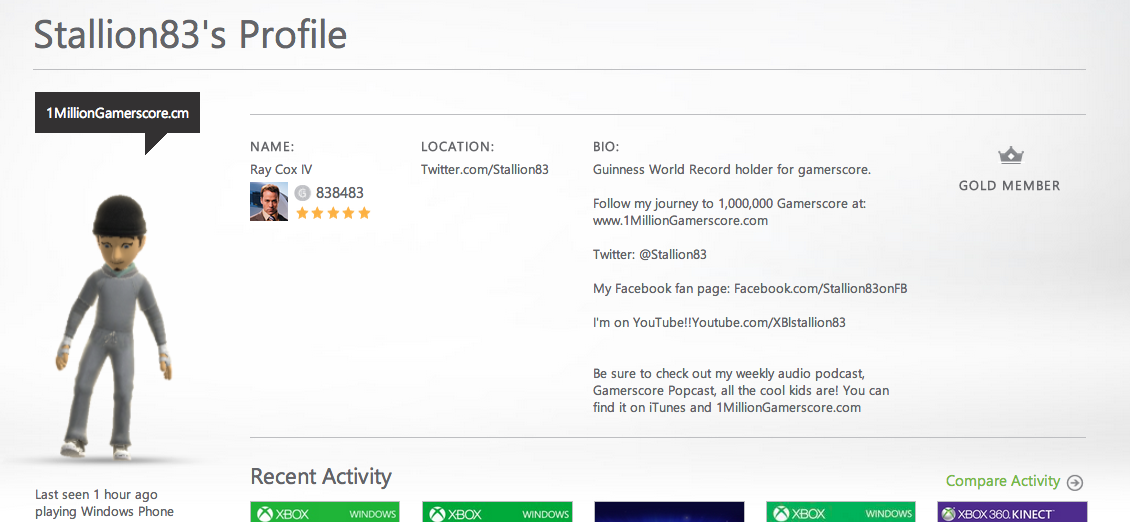The height and width of the screenshot is (522, 1130).
Task: Click the LOCATION: field label
Action: click(x=458, y=147)
